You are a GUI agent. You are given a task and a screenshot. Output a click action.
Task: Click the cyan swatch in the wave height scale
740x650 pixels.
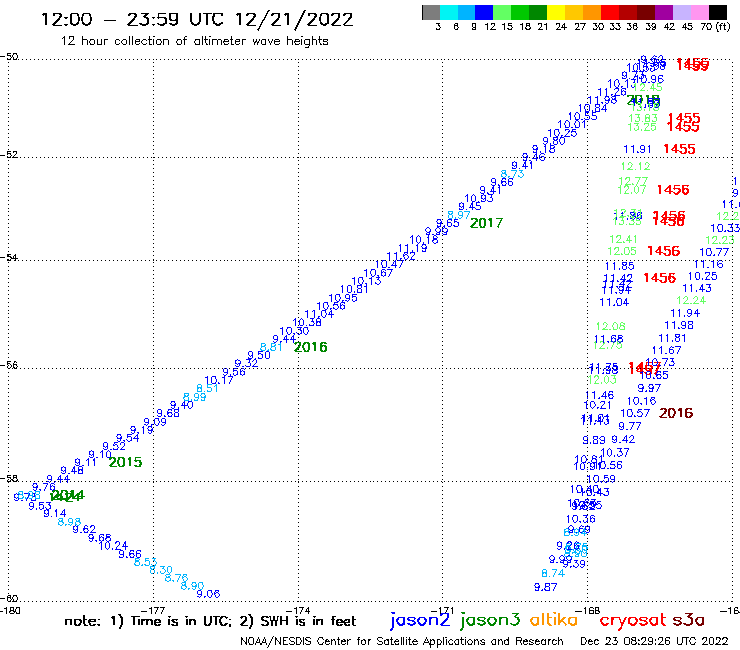[449, 12]
